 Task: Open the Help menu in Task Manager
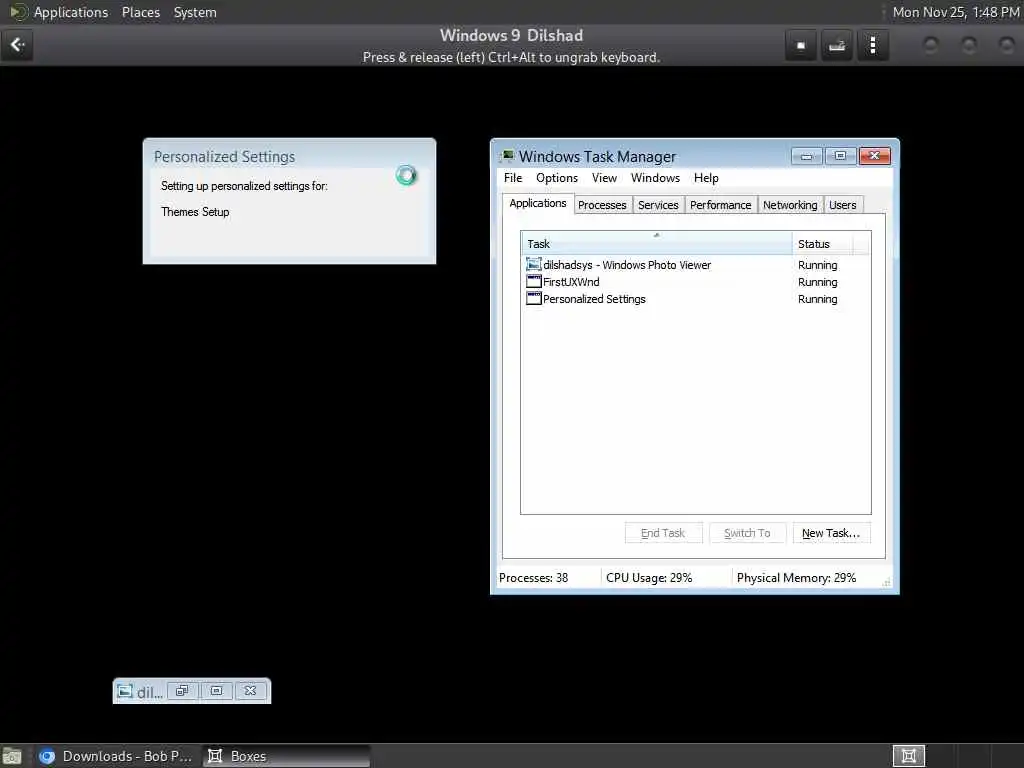706,178
